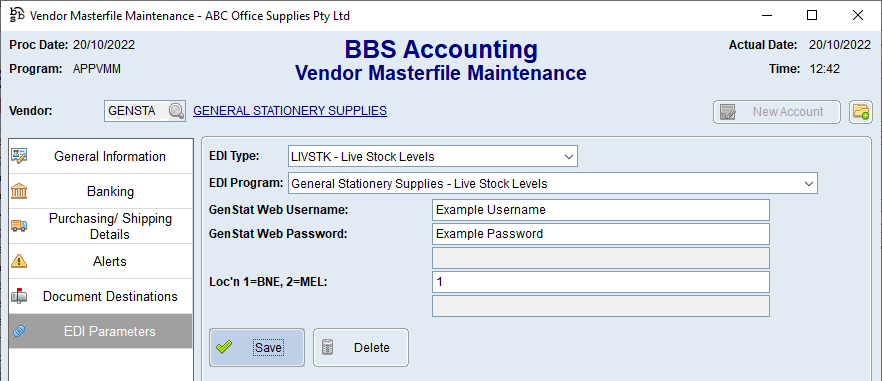Select the Document Destinations tab
Viewport: 882px width, 381px height.
[x=100, y=296]
